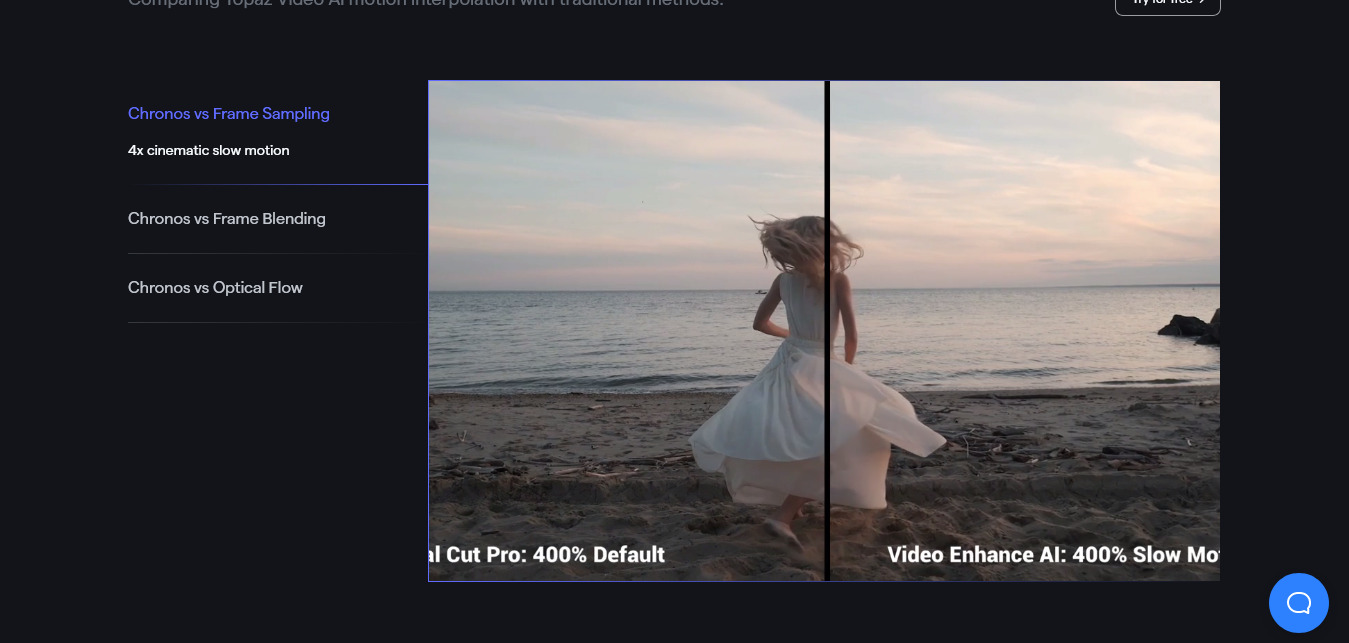Click the Try for free button

coord(1167,4)
